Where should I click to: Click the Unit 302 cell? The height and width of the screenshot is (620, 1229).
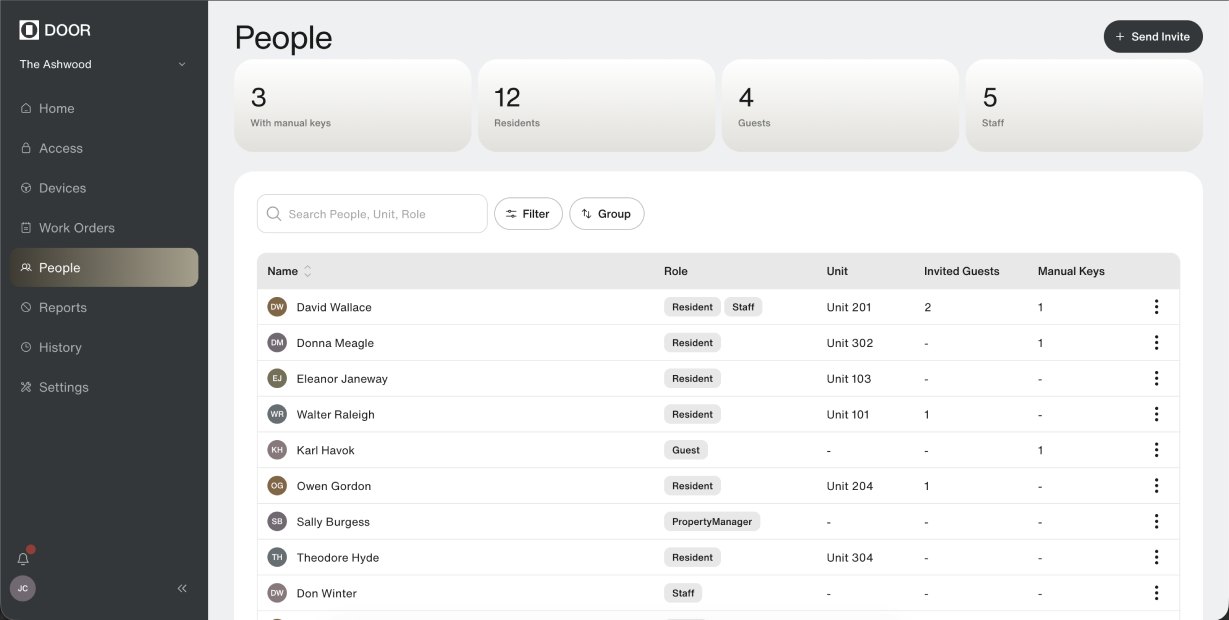[850, 343]
